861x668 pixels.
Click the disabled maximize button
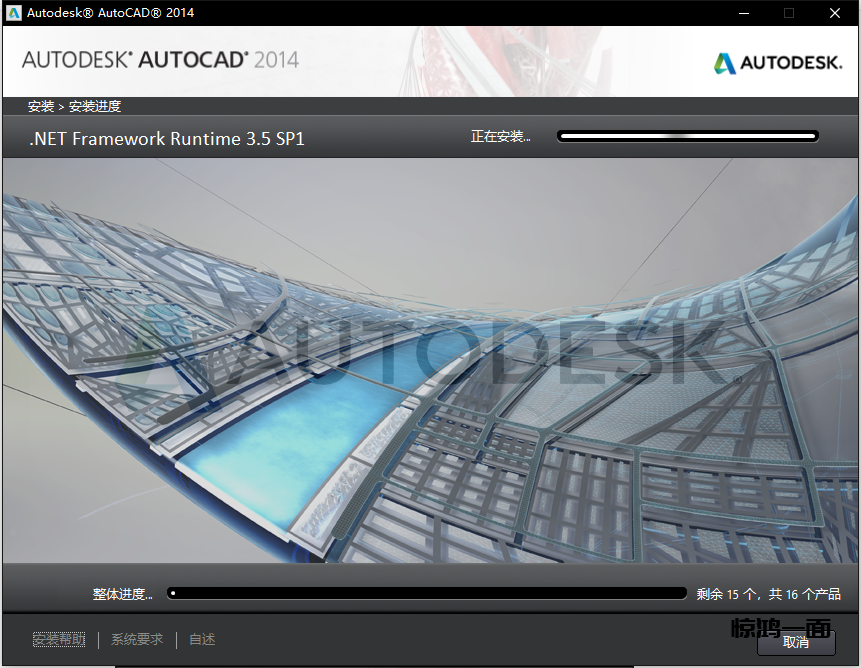pos(789,13)
